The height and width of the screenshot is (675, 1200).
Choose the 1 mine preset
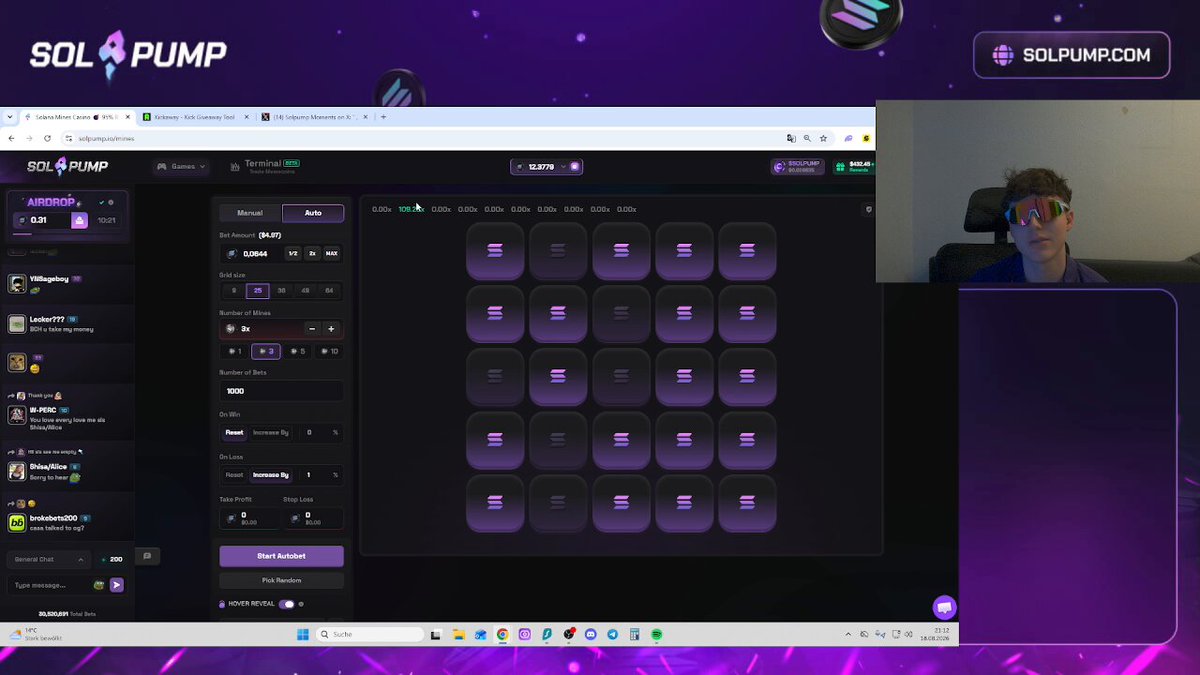click(x=235, y=351)
